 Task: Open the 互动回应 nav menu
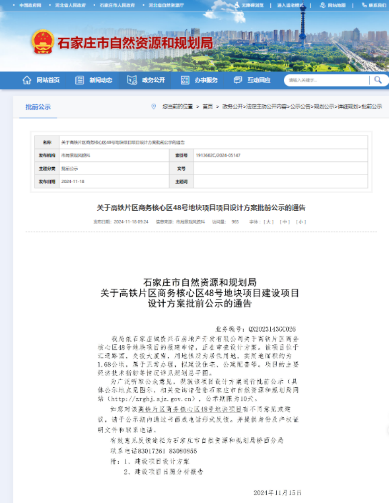[259, 80]
